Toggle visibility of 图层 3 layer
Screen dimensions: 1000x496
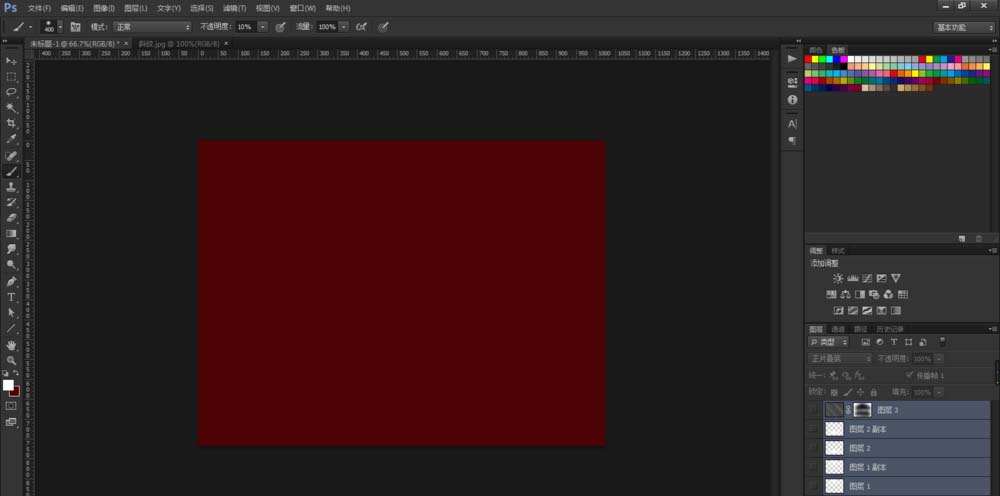click(813, 410)
